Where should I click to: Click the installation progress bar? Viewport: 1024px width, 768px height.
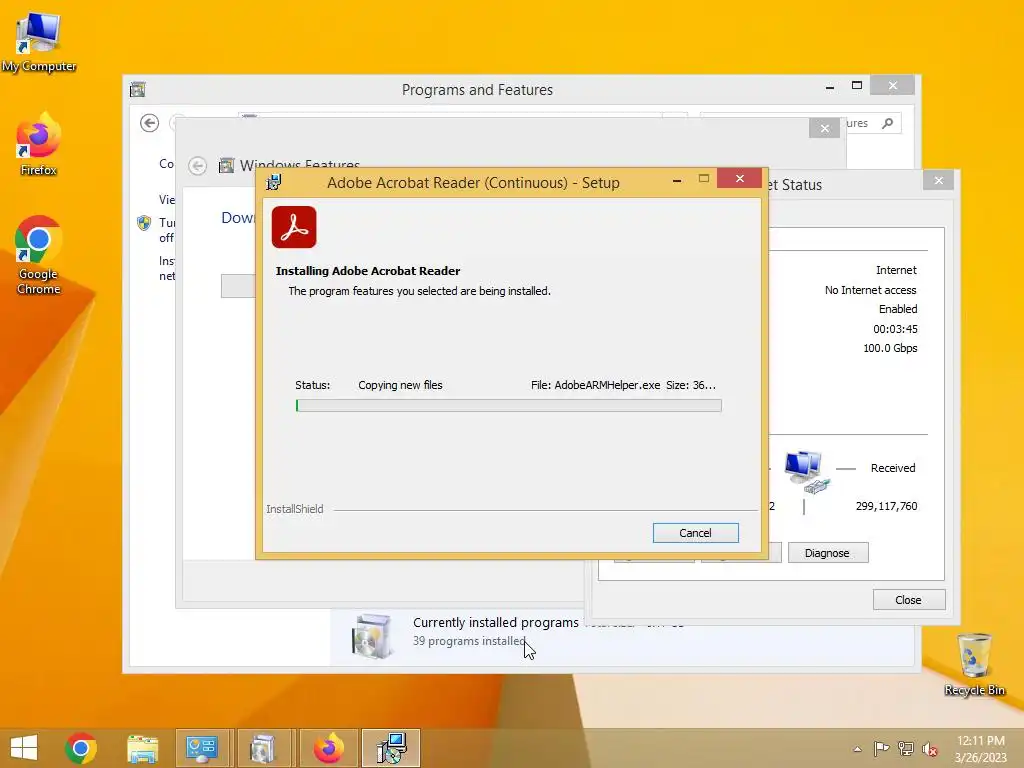pos(509,406)
